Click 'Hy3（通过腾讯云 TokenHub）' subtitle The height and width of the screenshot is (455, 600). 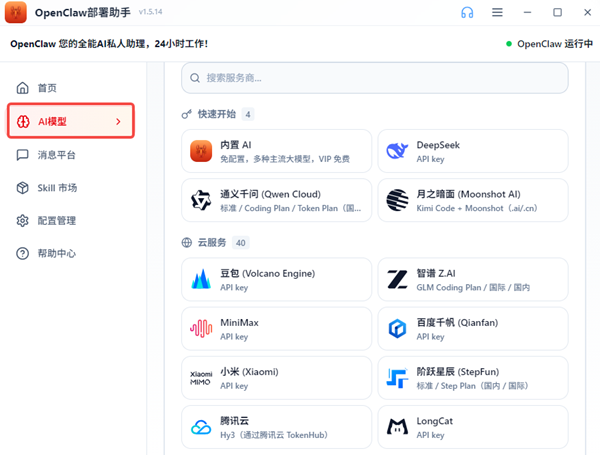pyautogui.click(x=274, y=435)
